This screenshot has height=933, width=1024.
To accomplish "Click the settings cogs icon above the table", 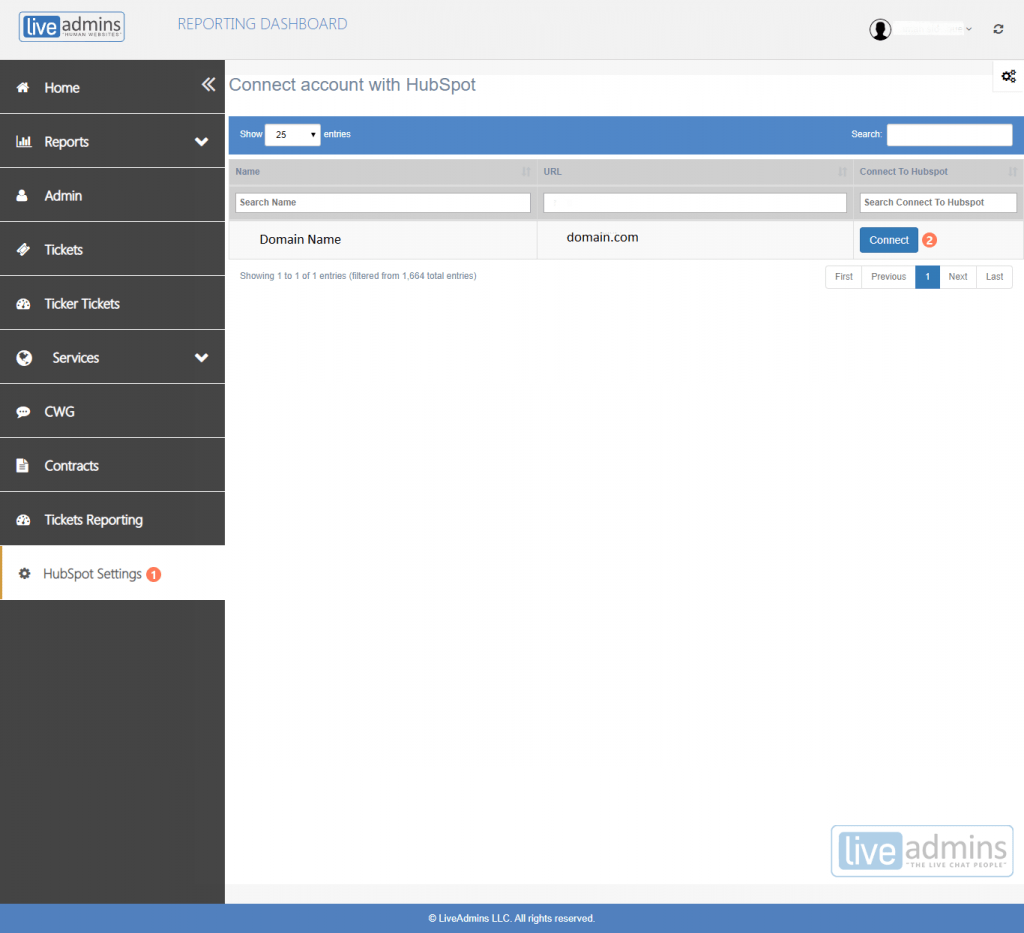I will pos(1008,76).
